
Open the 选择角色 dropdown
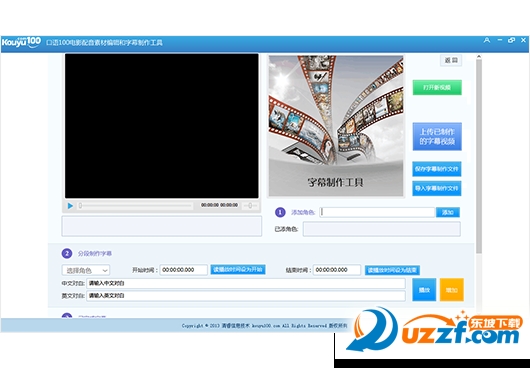pos(86,270)
